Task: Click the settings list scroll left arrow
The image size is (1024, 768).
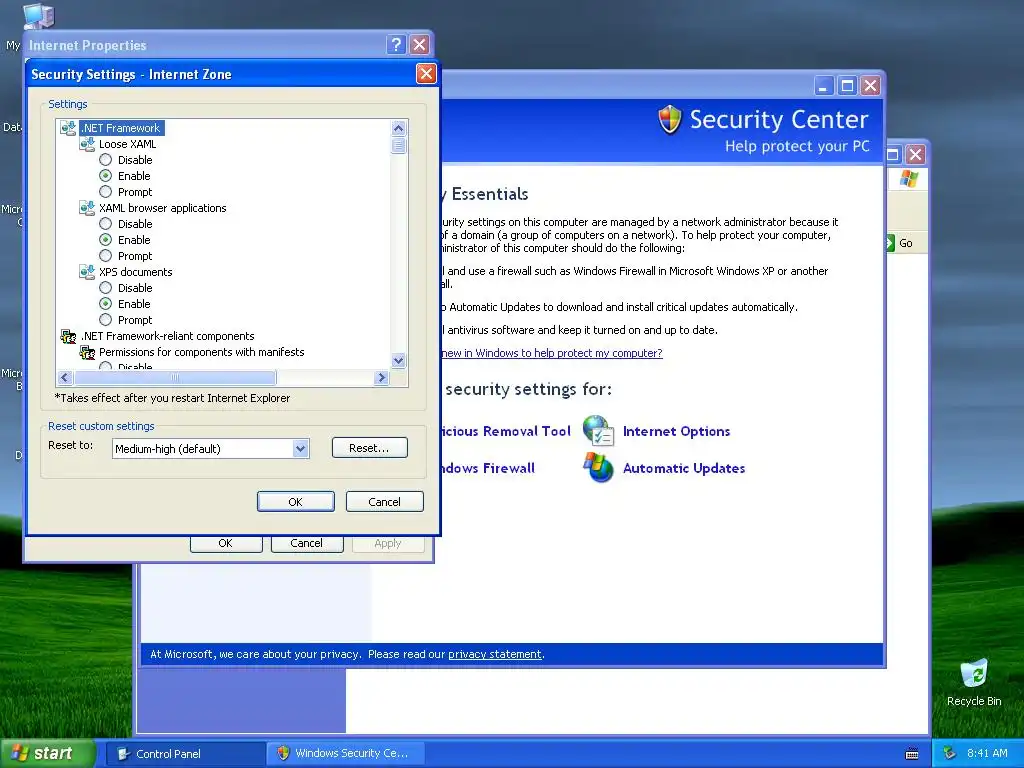Action: tap(65, 377)
